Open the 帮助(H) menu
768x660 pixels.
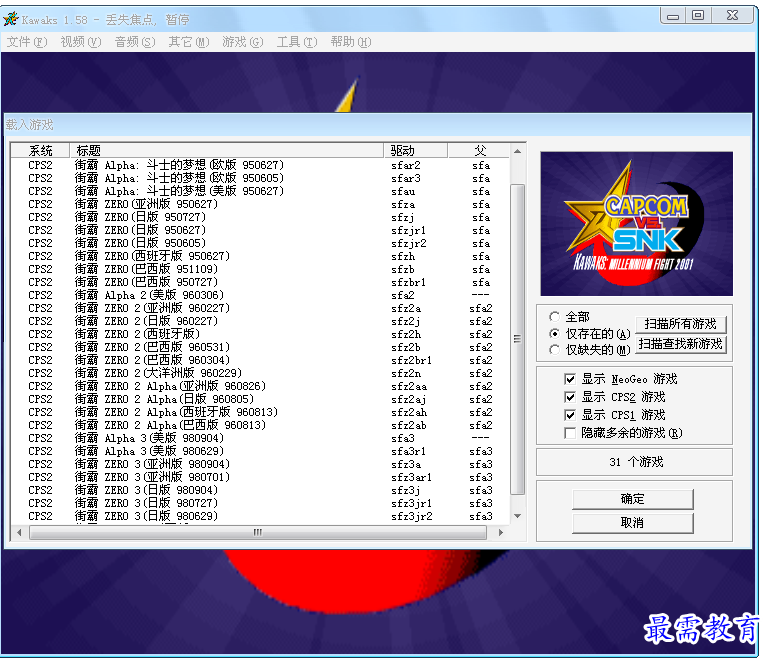[x=351, y=42]
